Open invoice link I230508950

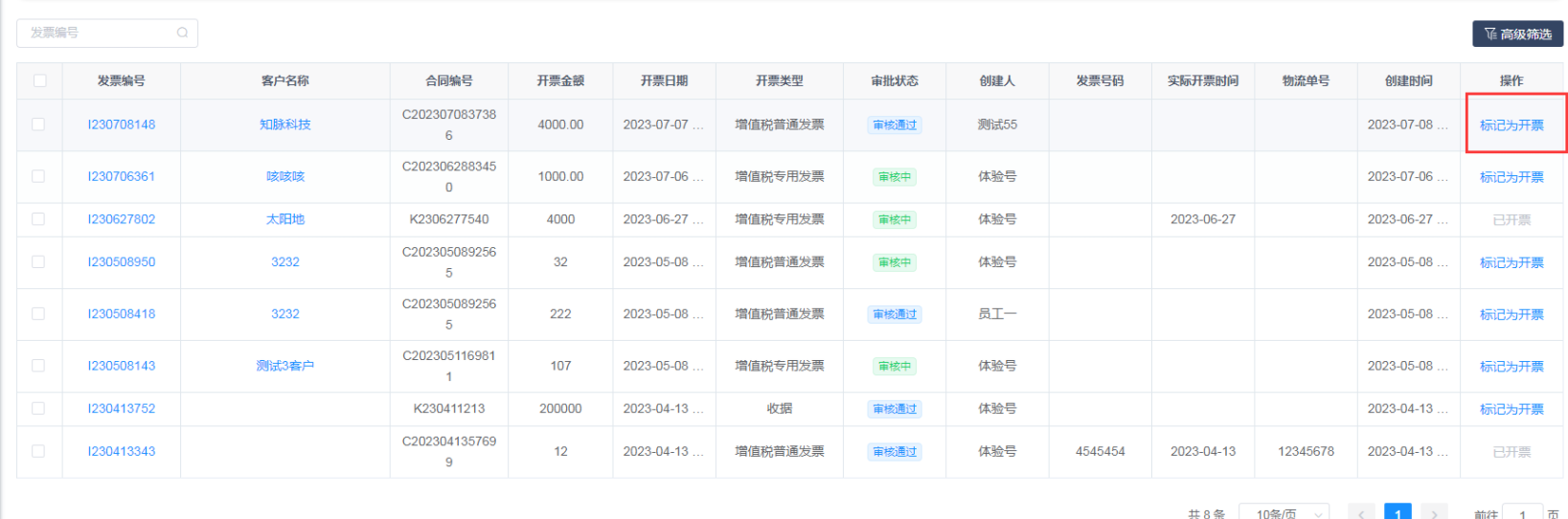tap(122, 261)
